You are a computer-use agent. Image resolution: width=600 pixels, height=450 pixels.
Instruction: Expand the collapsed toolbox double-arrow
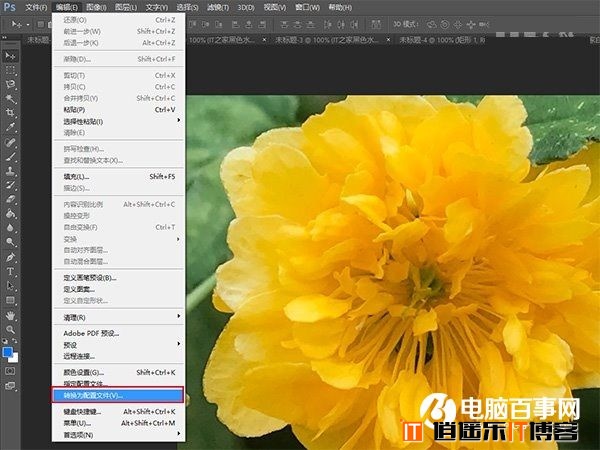[x=4, y=38]
